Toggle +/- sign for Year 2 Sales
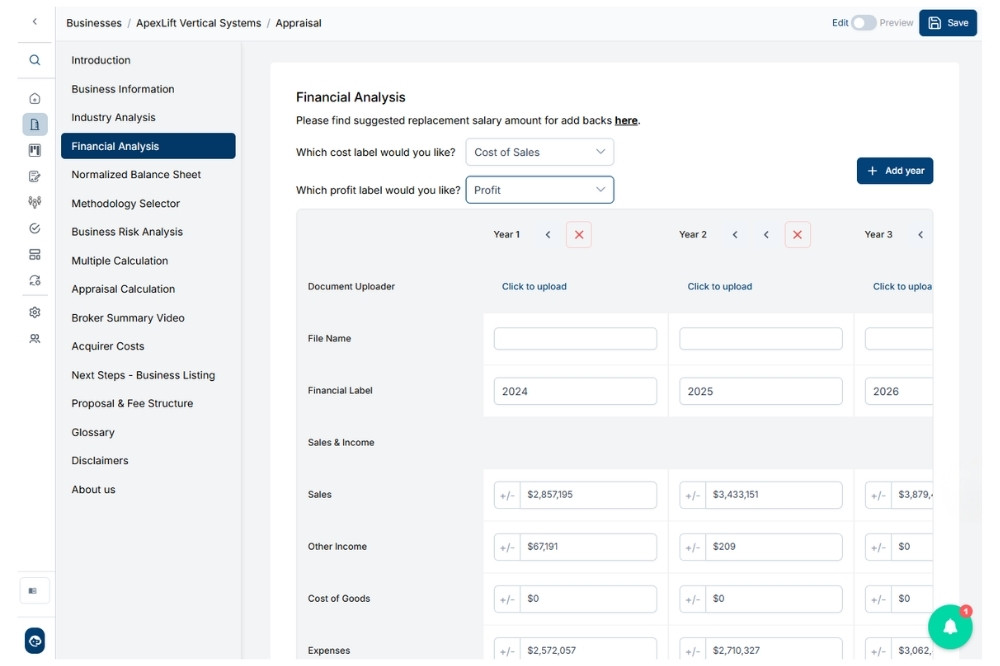Screen dimensions: 1000x666 pyautogui.click(x=693, y=495)
